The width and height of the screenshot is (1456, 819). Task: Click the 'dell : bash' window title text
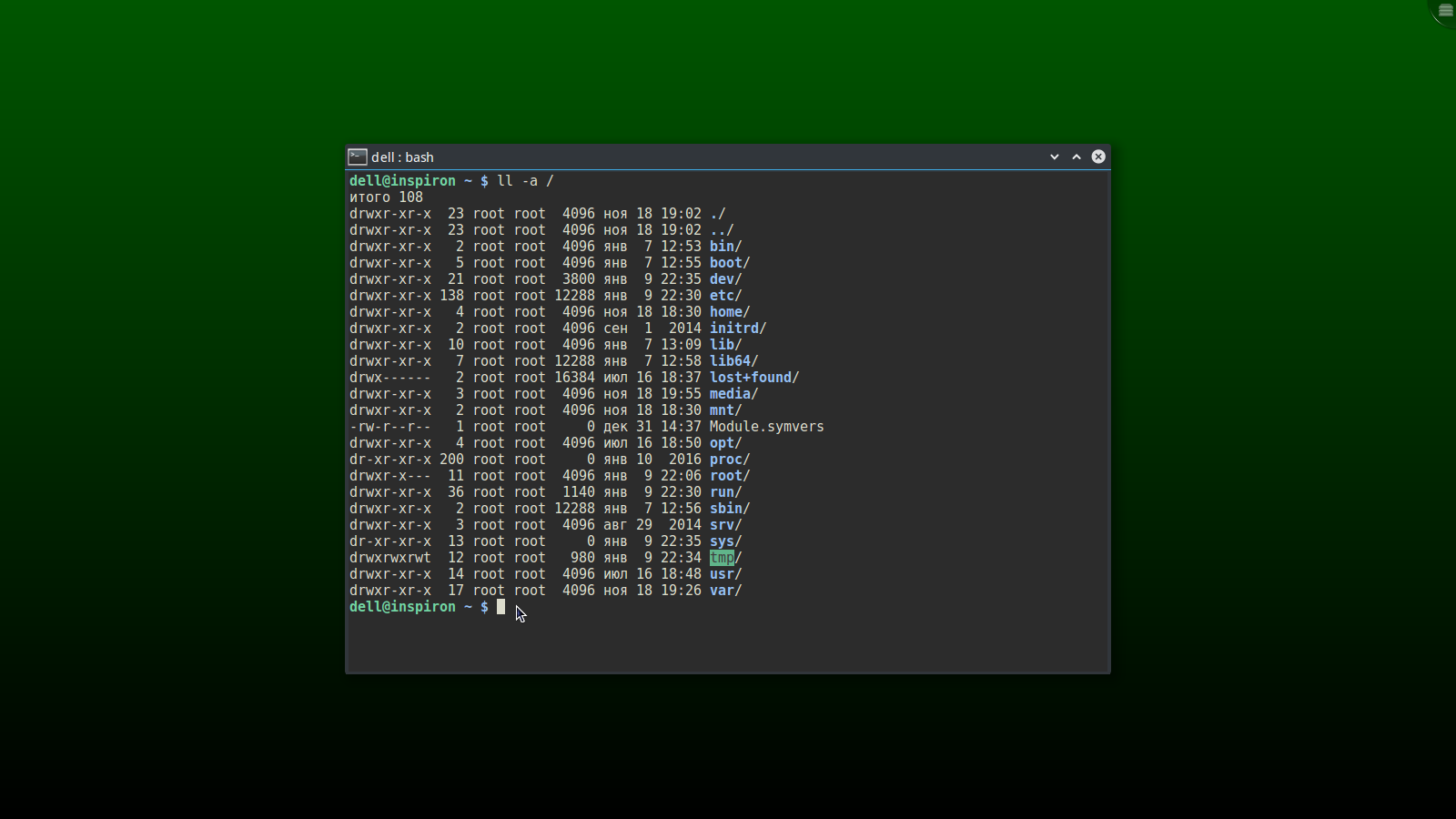[402, 157]
